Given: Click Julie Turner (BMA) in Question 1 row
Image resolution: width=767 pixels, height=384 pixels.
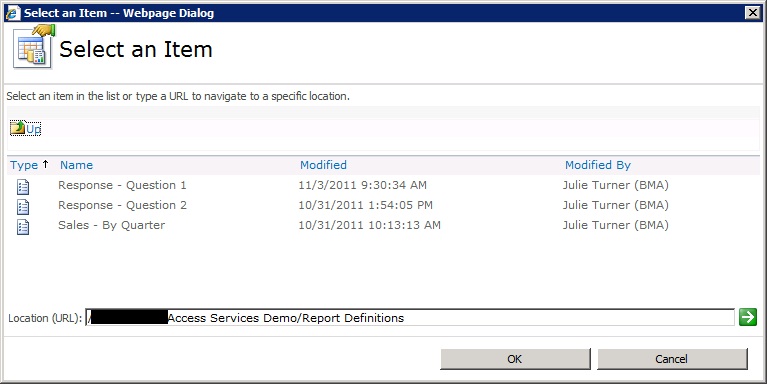Looking at the screenshot, I should [x=615, y=185].
